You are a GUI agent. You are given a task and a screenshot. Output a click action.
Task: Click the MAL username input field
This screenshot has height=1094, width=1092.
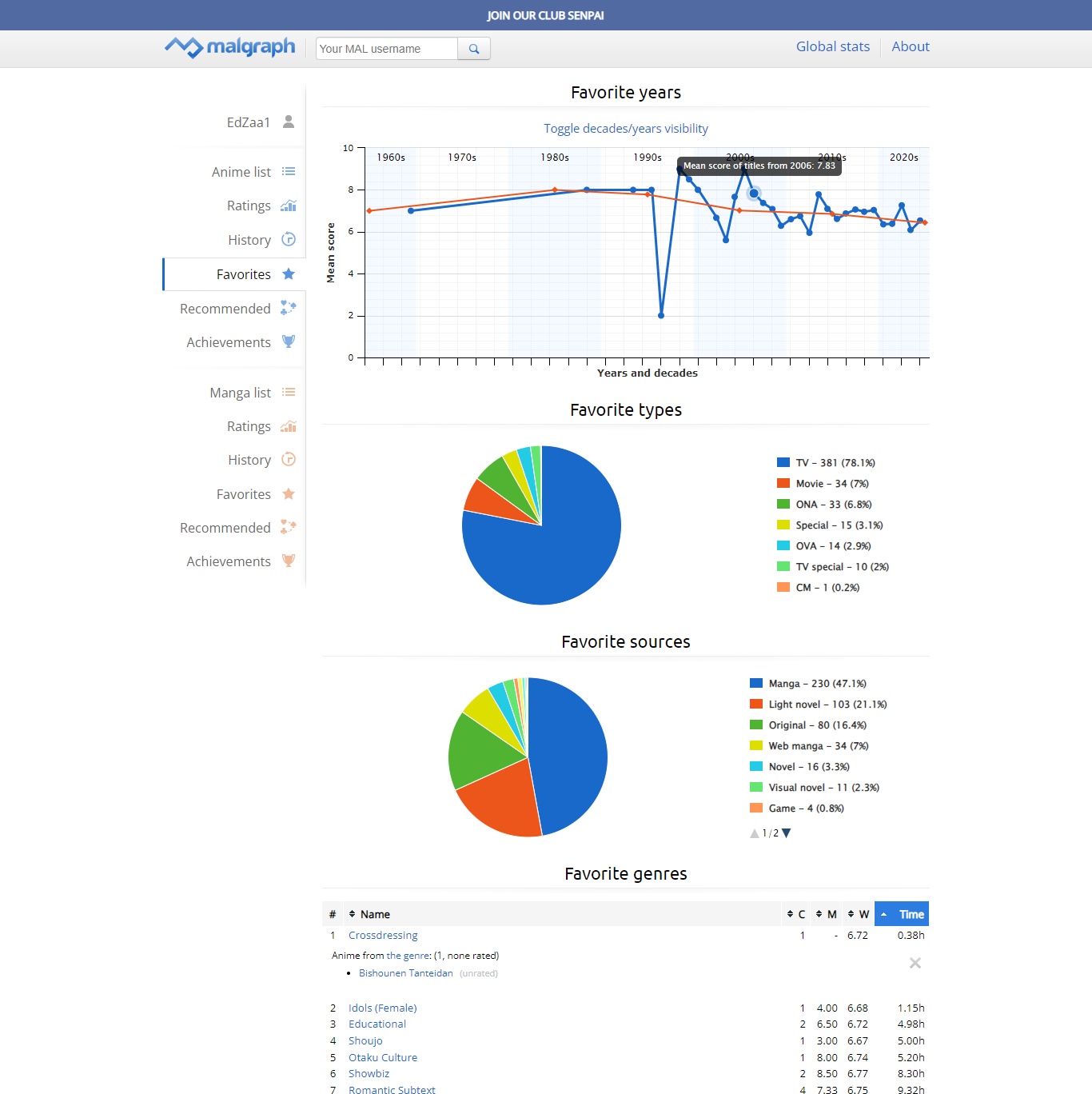click(387, 49)
